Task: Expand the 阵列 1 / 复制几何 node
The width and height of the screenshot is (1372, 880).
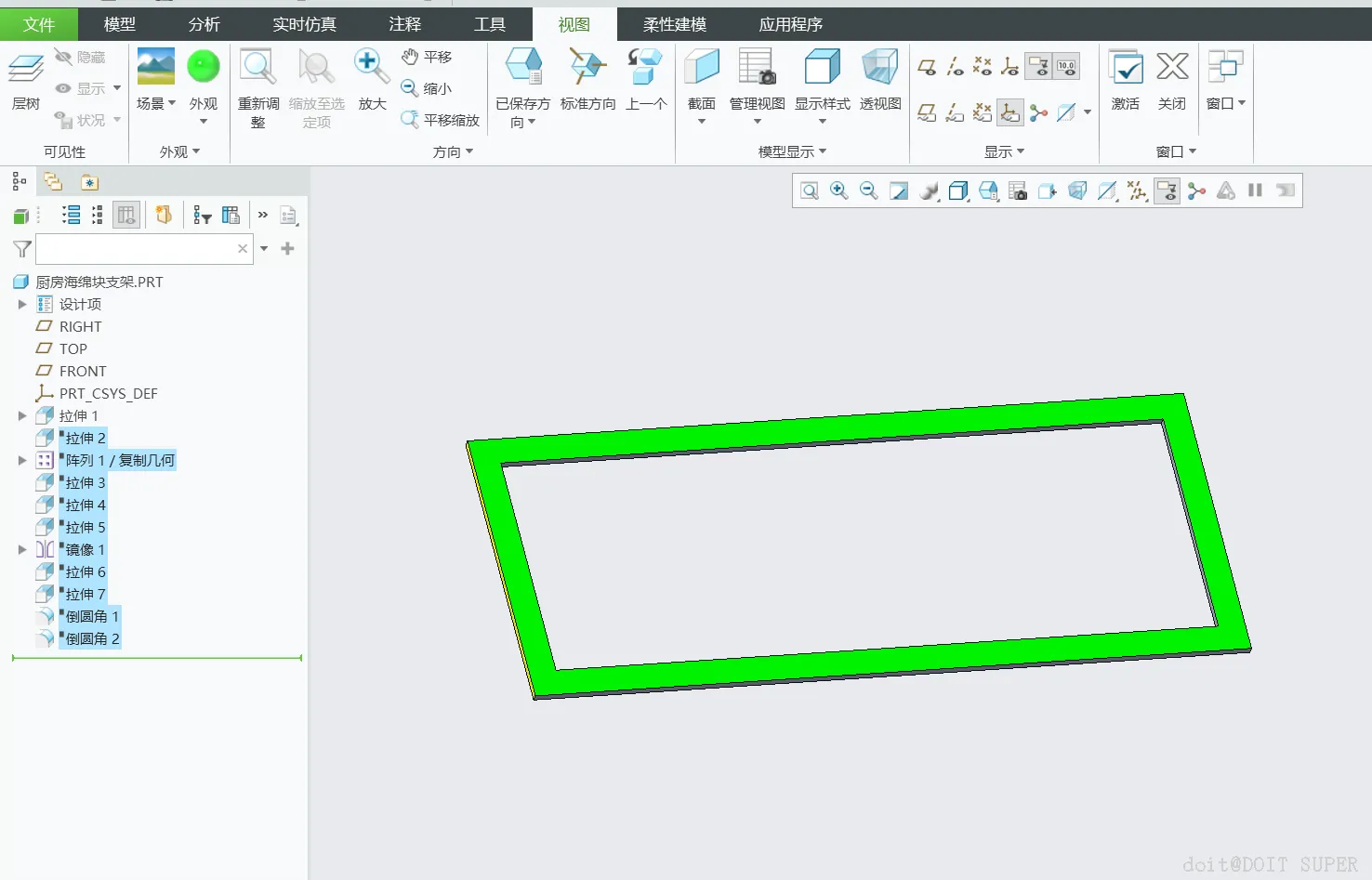Action: [x=22, y=461]
